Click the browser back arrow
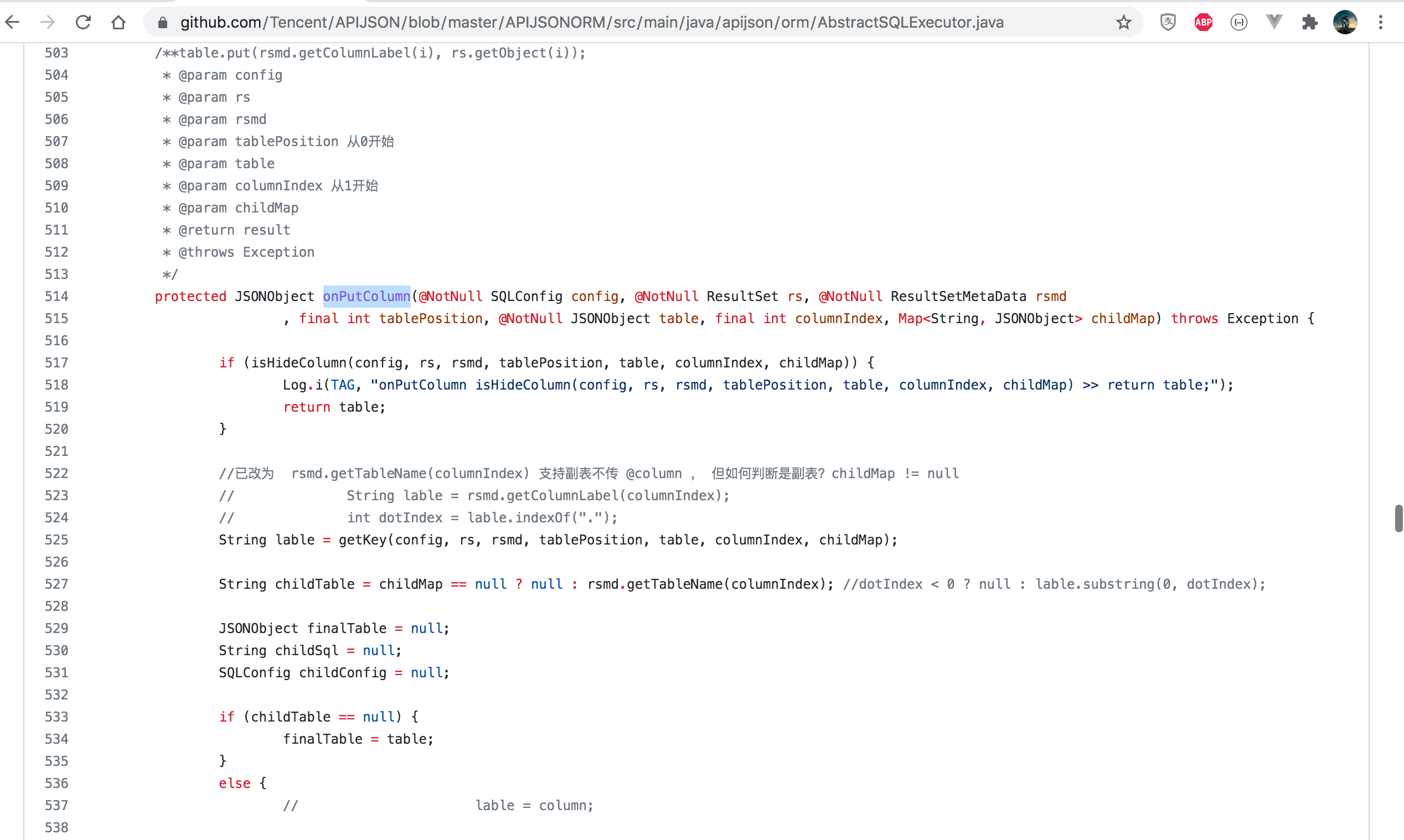This screenshot has height=840, width=1404. point(12,22)
